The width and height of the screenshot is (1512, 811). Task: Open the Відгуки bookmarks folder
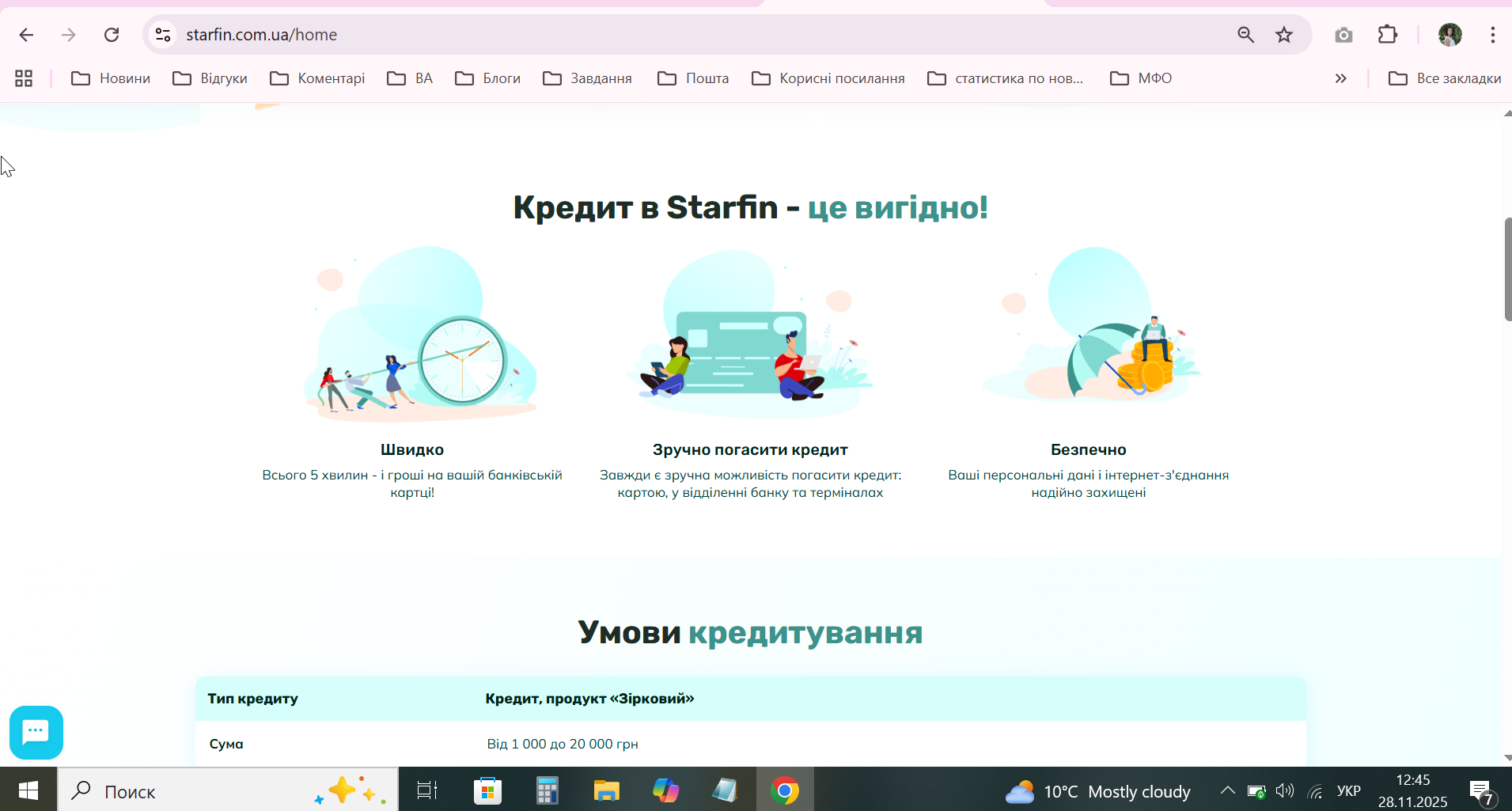(210, 78)
